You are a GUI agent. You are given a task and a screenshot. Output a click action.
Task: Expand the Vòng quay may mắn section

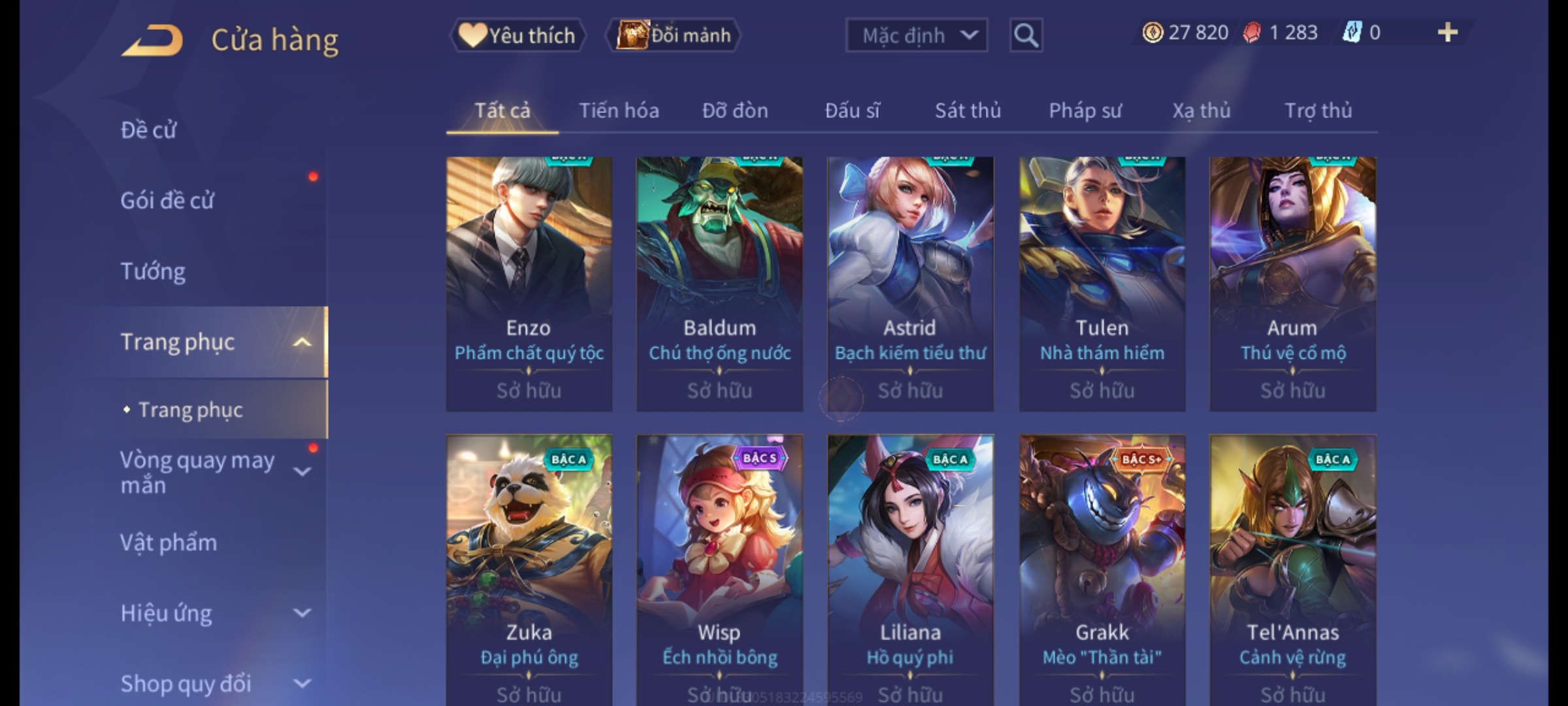click(x=302, y=471)
